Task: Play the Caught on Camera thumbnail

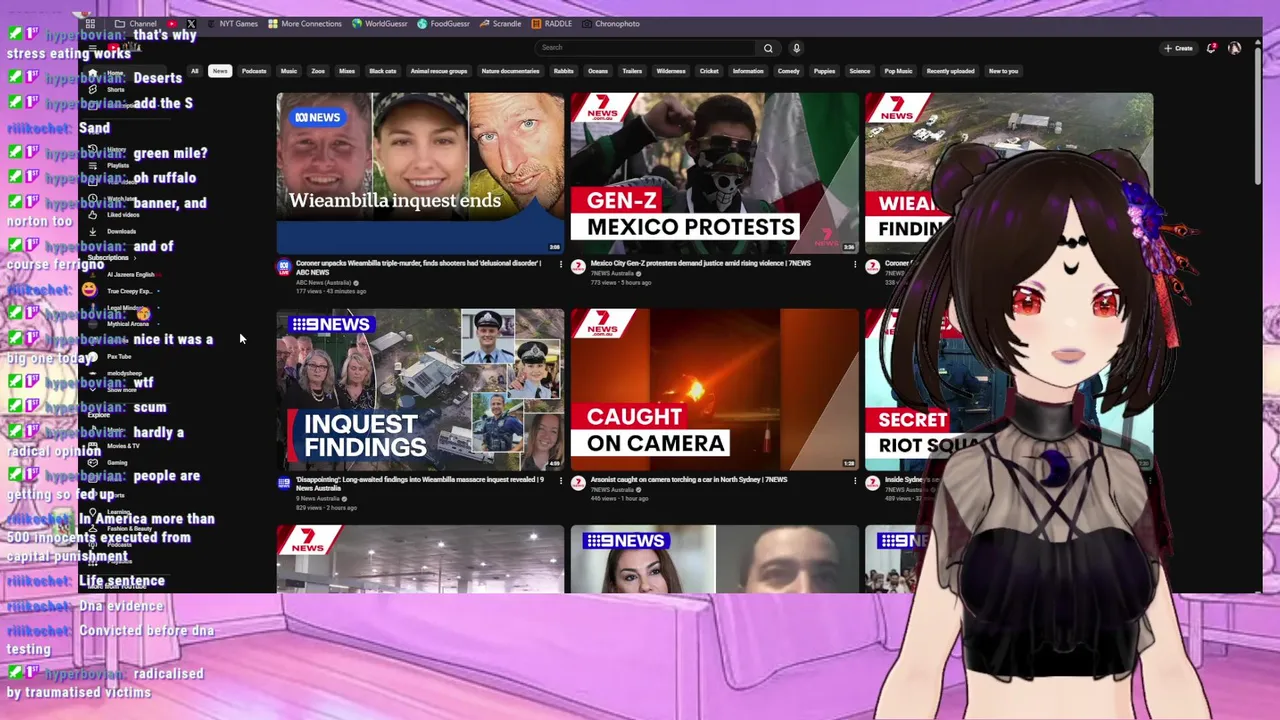Action: pyautogui.click(x=714, y=389)
